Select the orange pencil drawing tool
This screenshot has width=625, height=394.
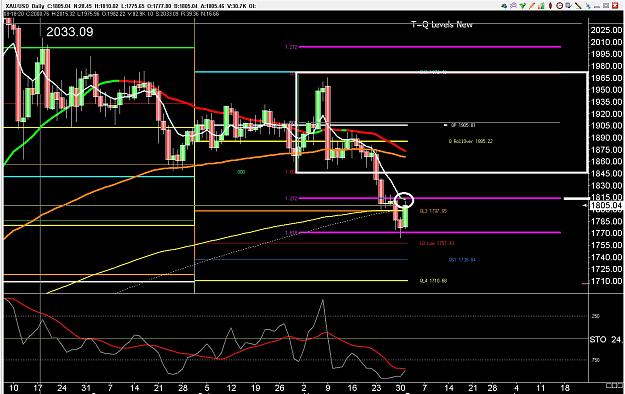coord(532,6)
